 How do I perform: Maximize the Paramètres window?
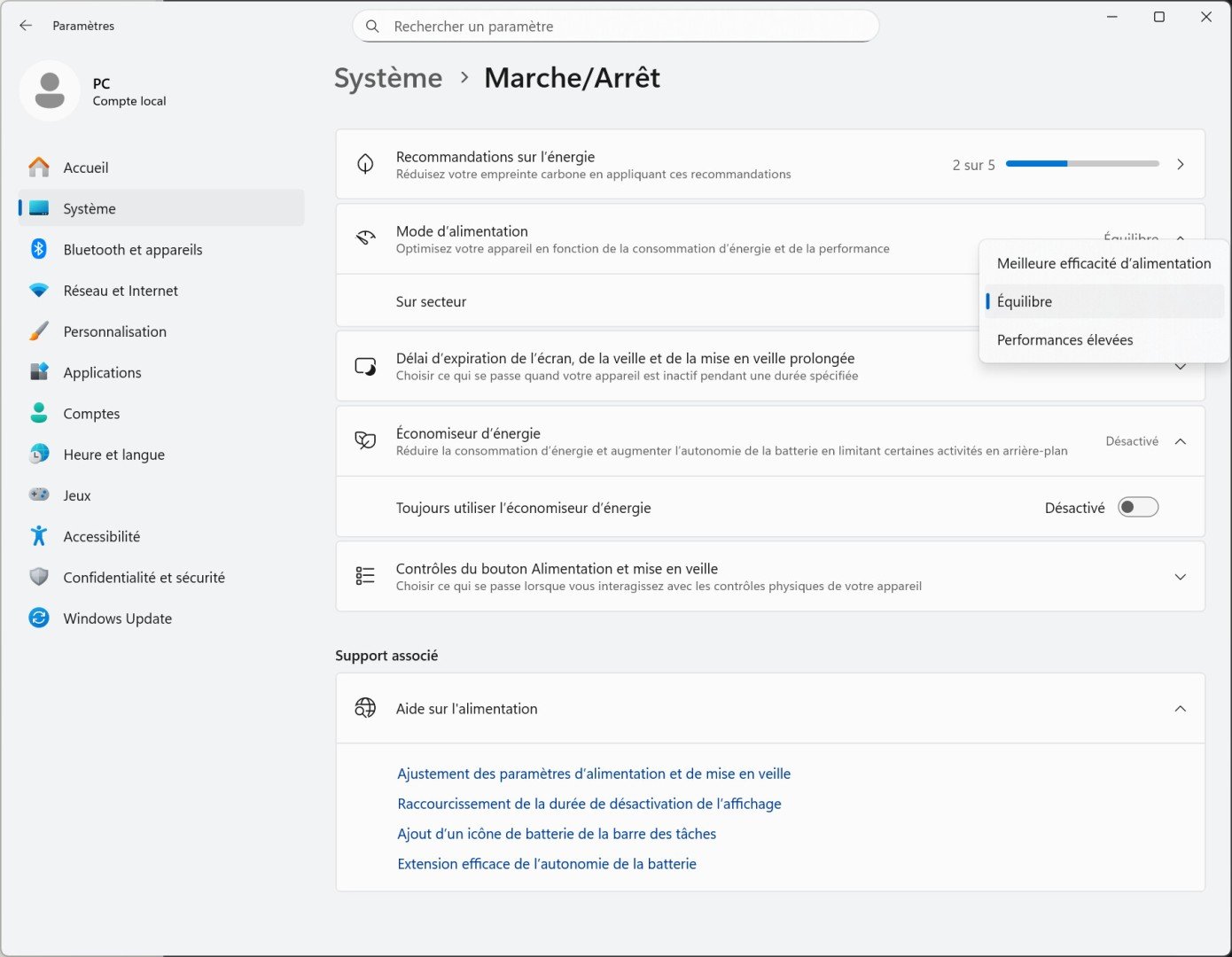(x=1158, y=17)
